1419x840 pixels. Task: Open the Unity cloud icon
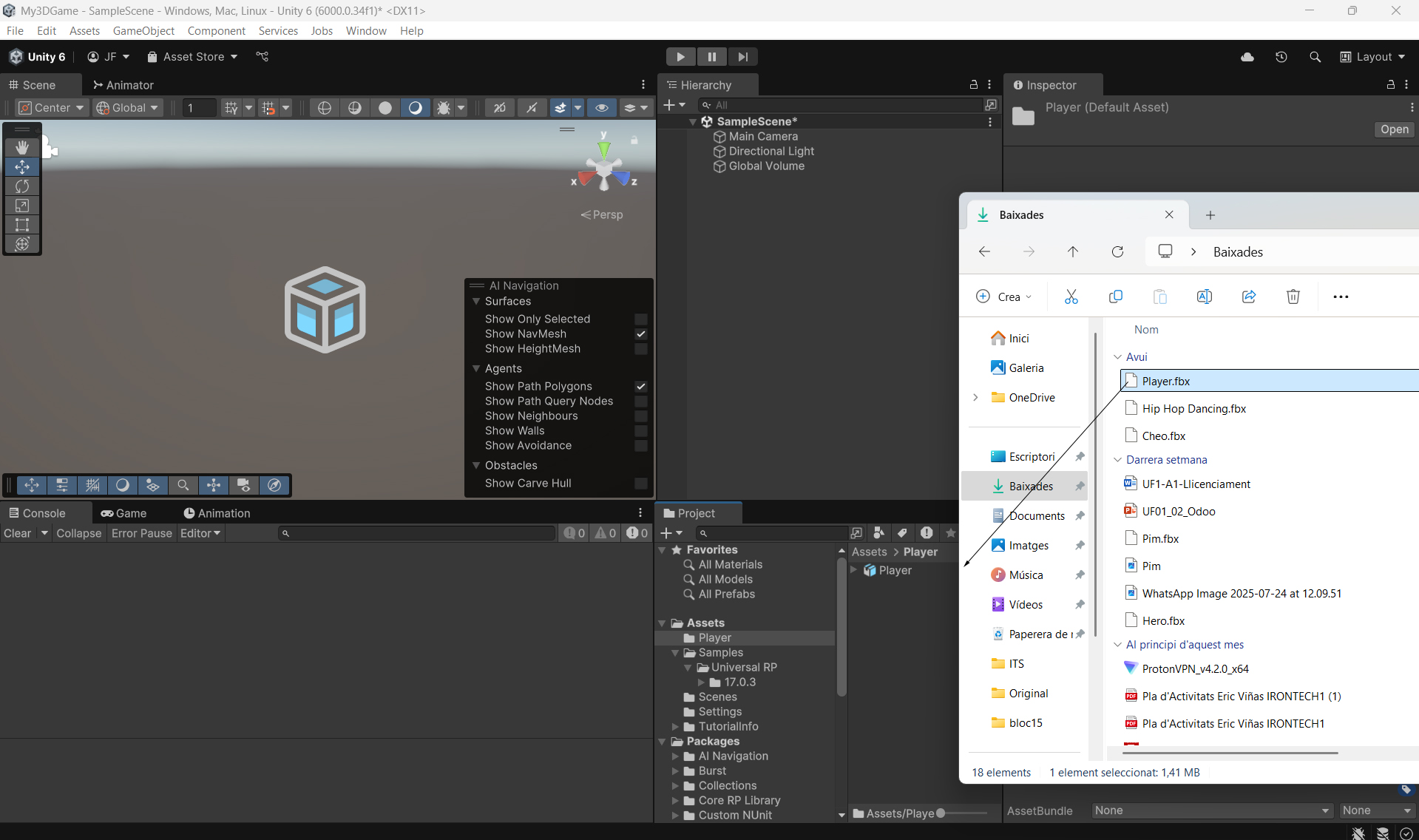coord(1247,57)
